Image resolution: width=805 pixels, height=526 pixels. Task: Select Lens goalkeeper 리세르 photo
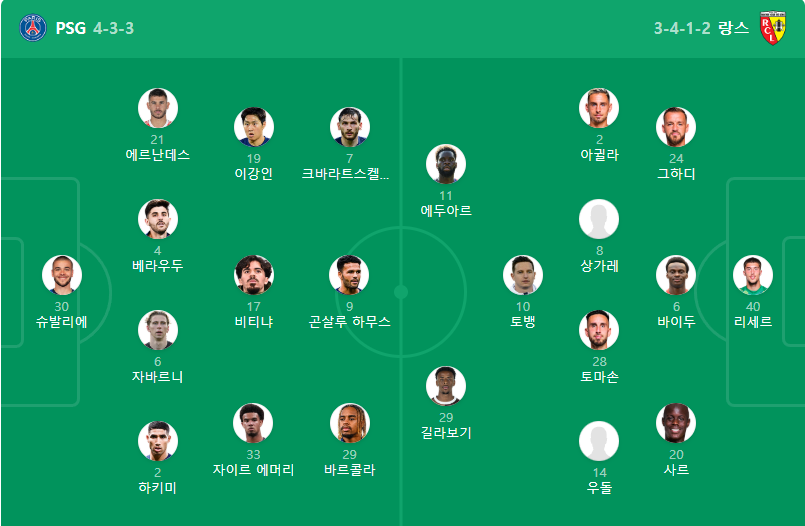click(x=753, y=275)
